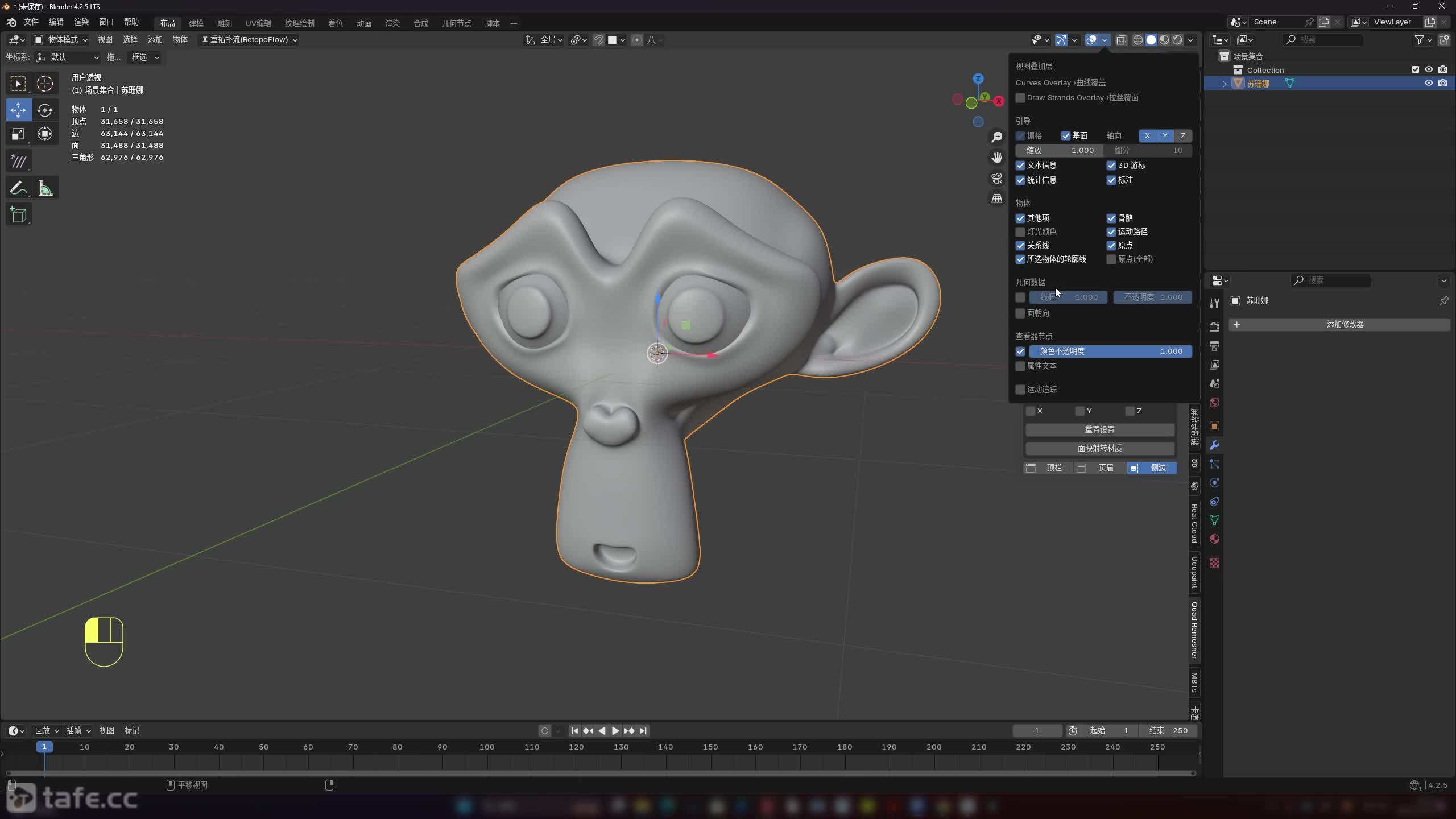This screenshot has width=1456, height=819.
Task: Disable 所选物体的轮廓线 checkbox
Action: [1020, 259]
